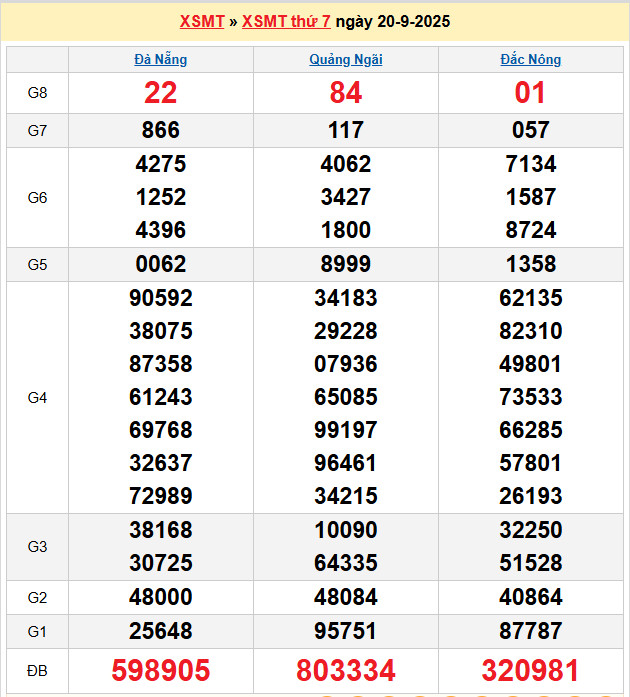Click the G5 result 8999
630x697 pixels.
(346, 264)
